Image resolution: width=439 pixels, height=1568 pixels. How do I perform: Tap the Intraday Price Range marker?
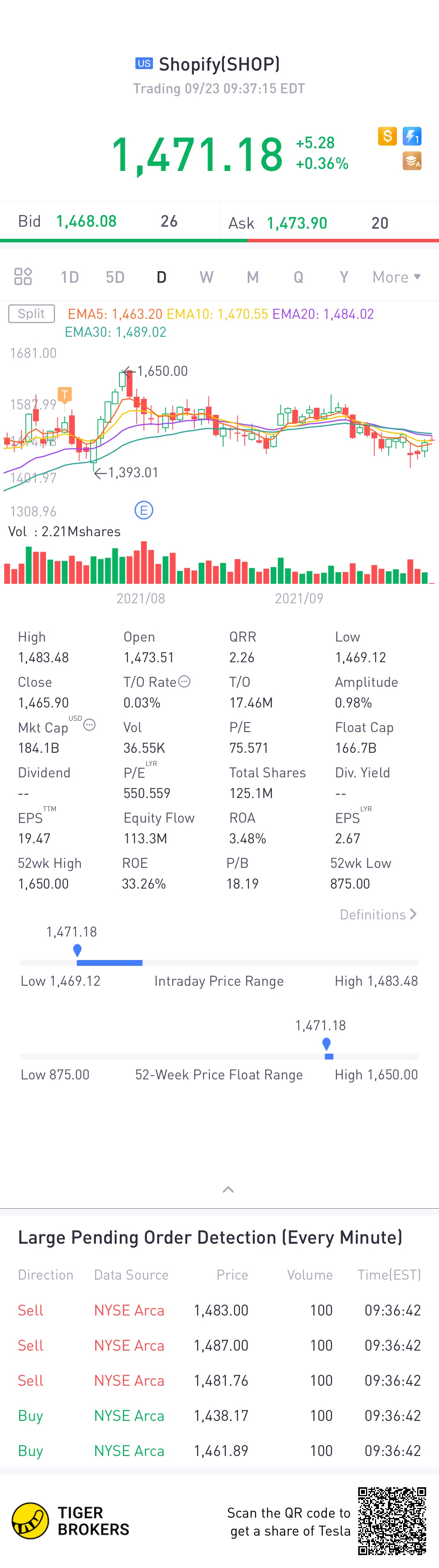point(77,950)
